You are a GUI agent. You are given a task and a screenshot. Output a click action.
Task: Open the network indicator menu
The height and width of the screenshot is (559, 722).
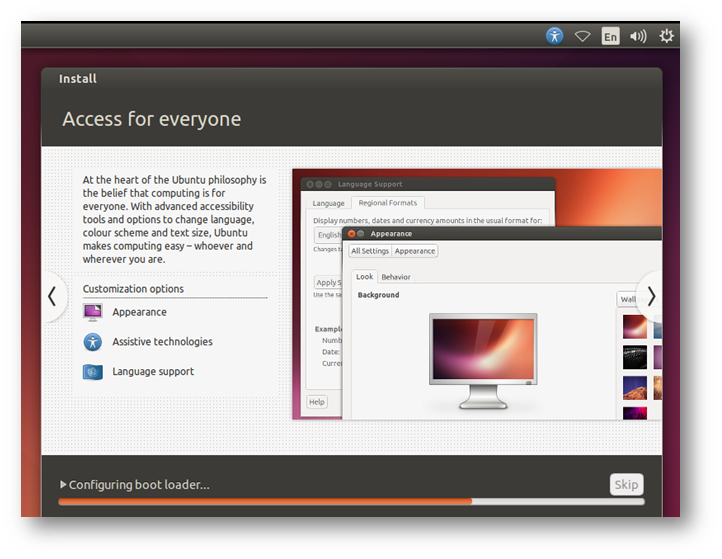pos(582,36)
